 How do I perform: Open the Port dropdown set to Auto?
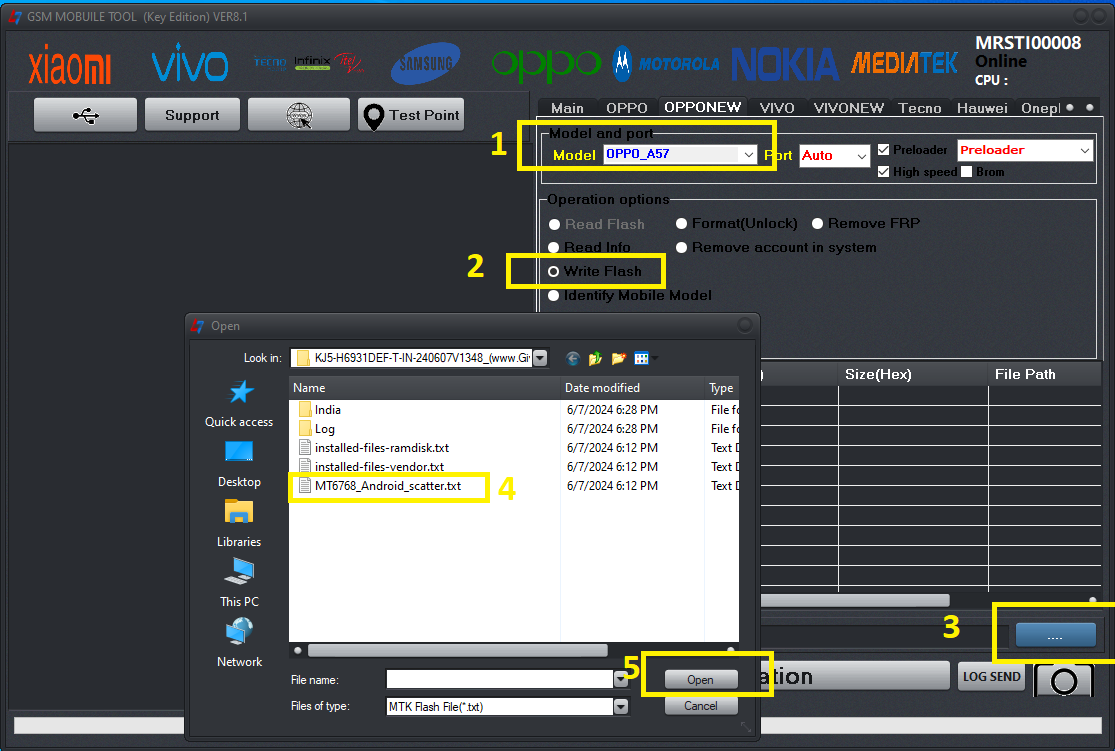(x=861, y=156)
